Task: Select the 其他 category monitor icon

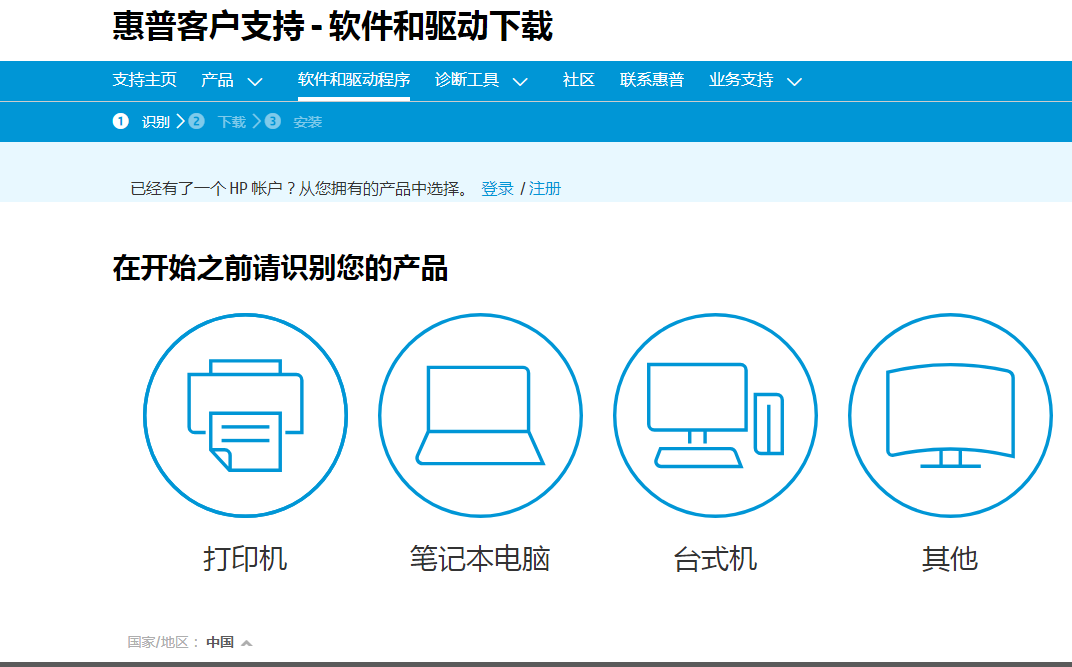Action: (x=949, y=414)
